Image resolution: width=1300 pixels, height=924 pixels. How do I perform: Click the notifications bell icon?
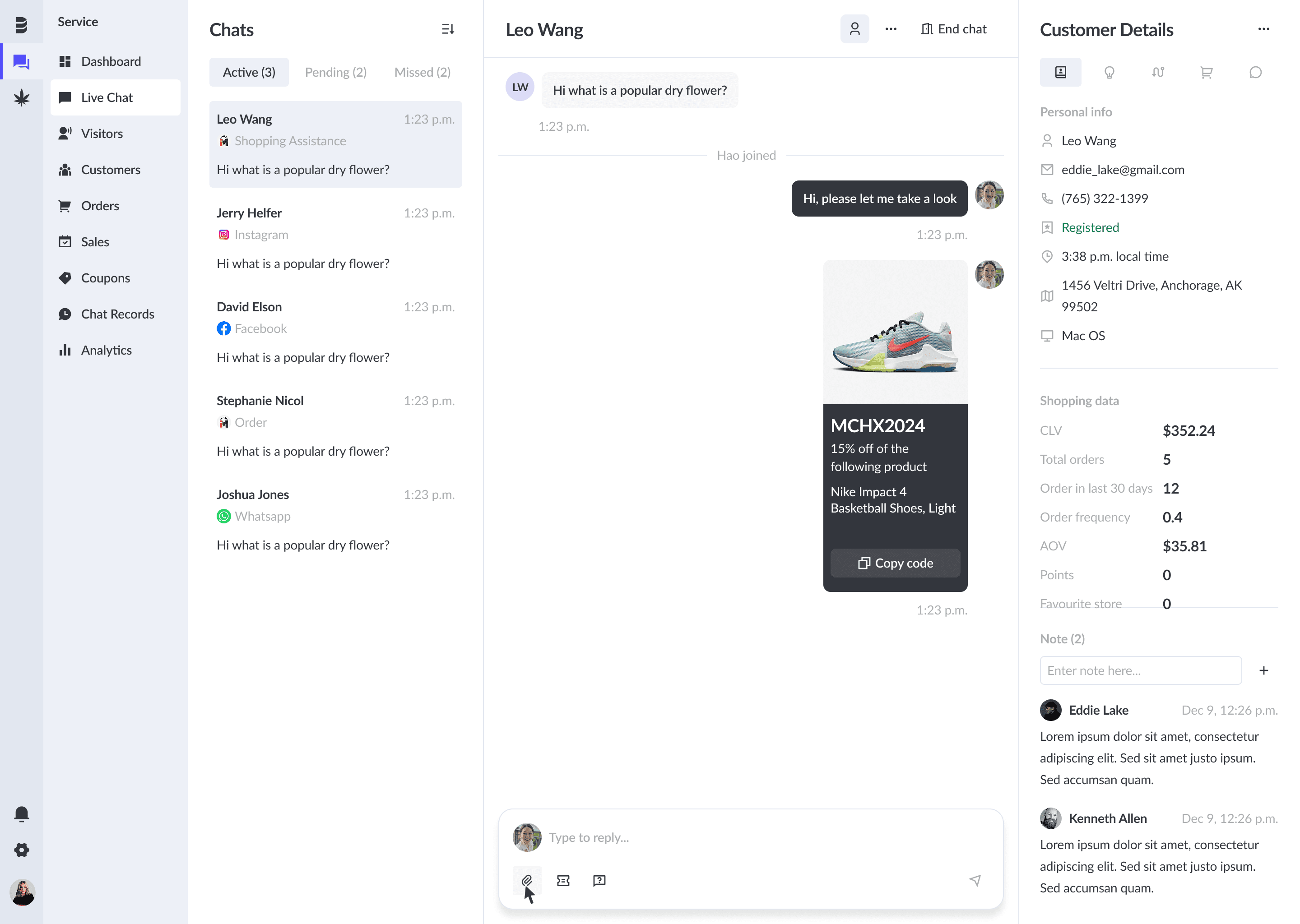pos(22,813)
